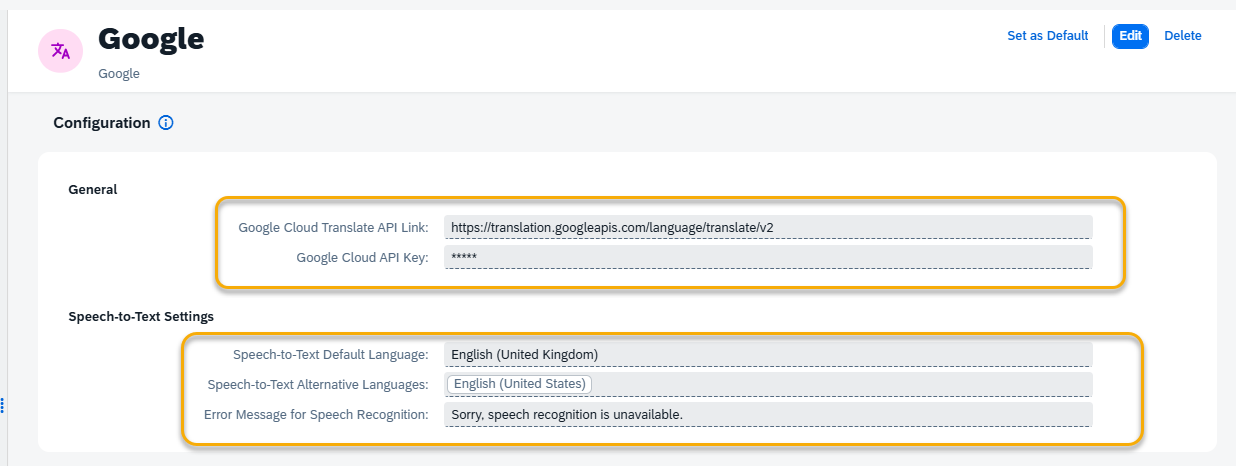
Task: Open the Configuration info icon
Action: pos(166,123)
